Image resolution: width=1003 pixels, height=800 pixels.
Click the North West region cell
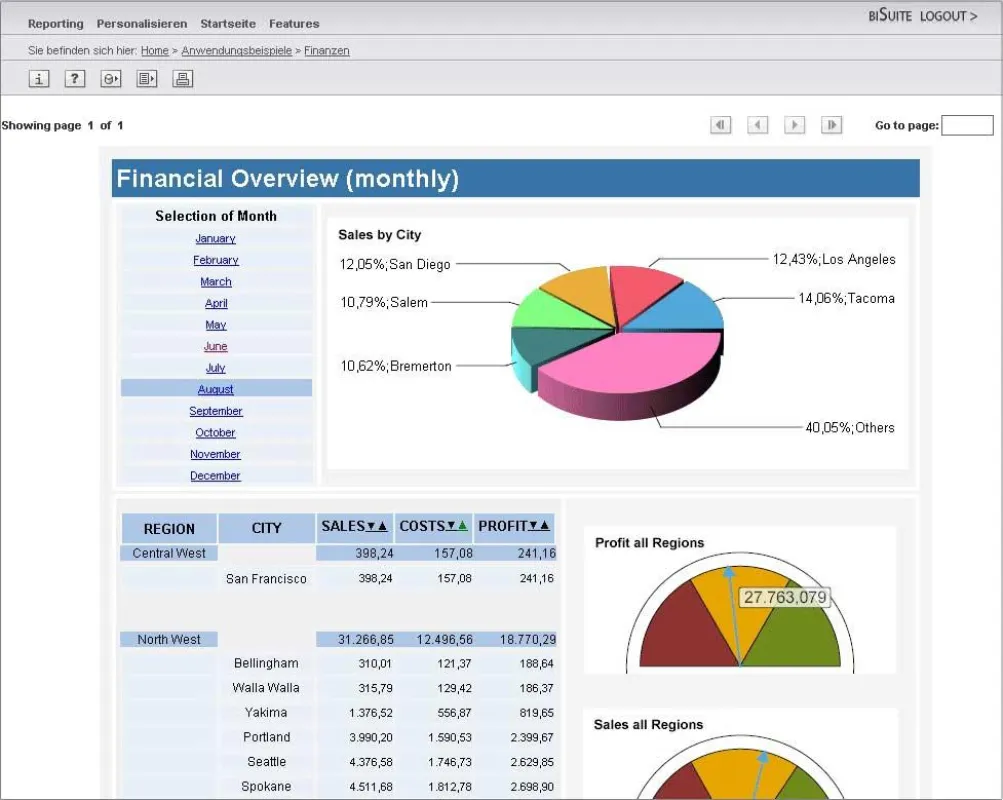click(169, 639)
